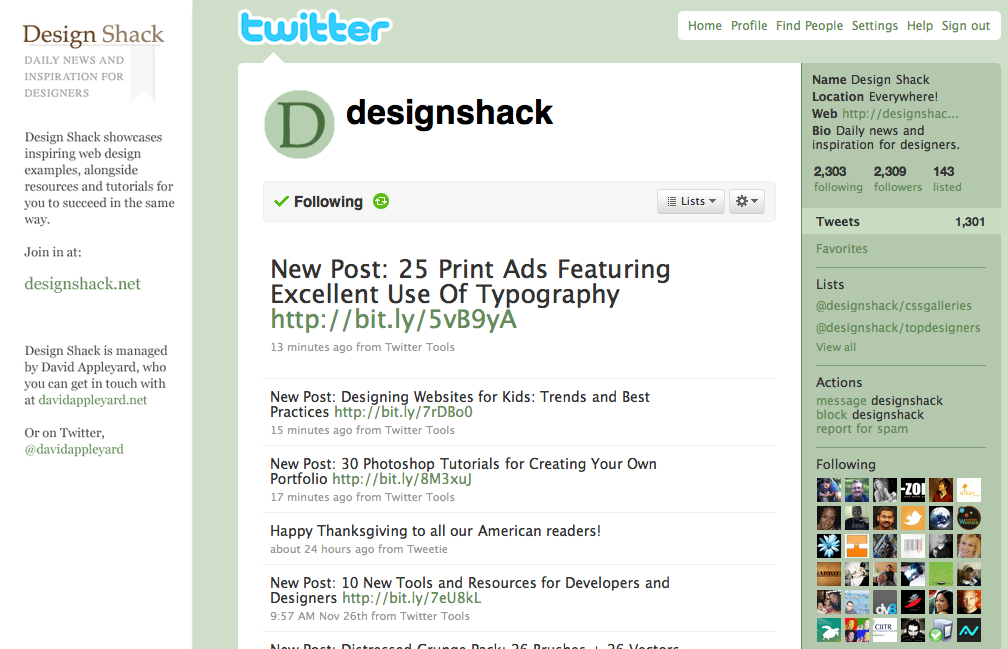Click Tweetie source link
This screenshot has height=649, width=1008.
point(427,549)
